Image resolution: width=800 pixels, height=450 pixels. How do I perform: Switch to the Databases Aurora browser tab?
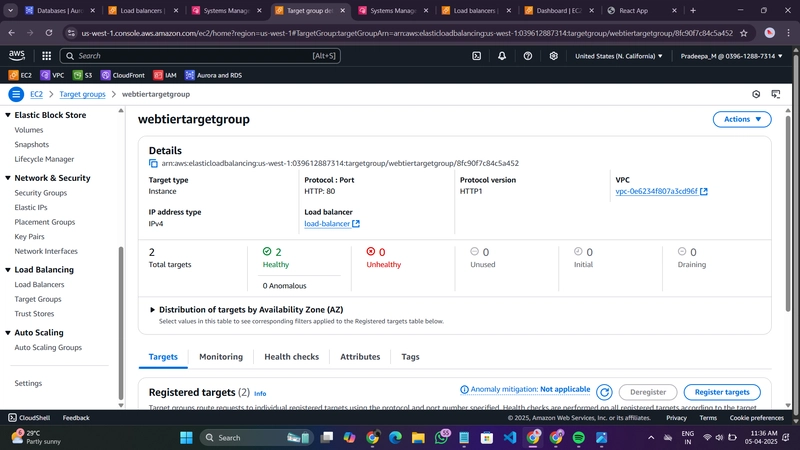60,10
